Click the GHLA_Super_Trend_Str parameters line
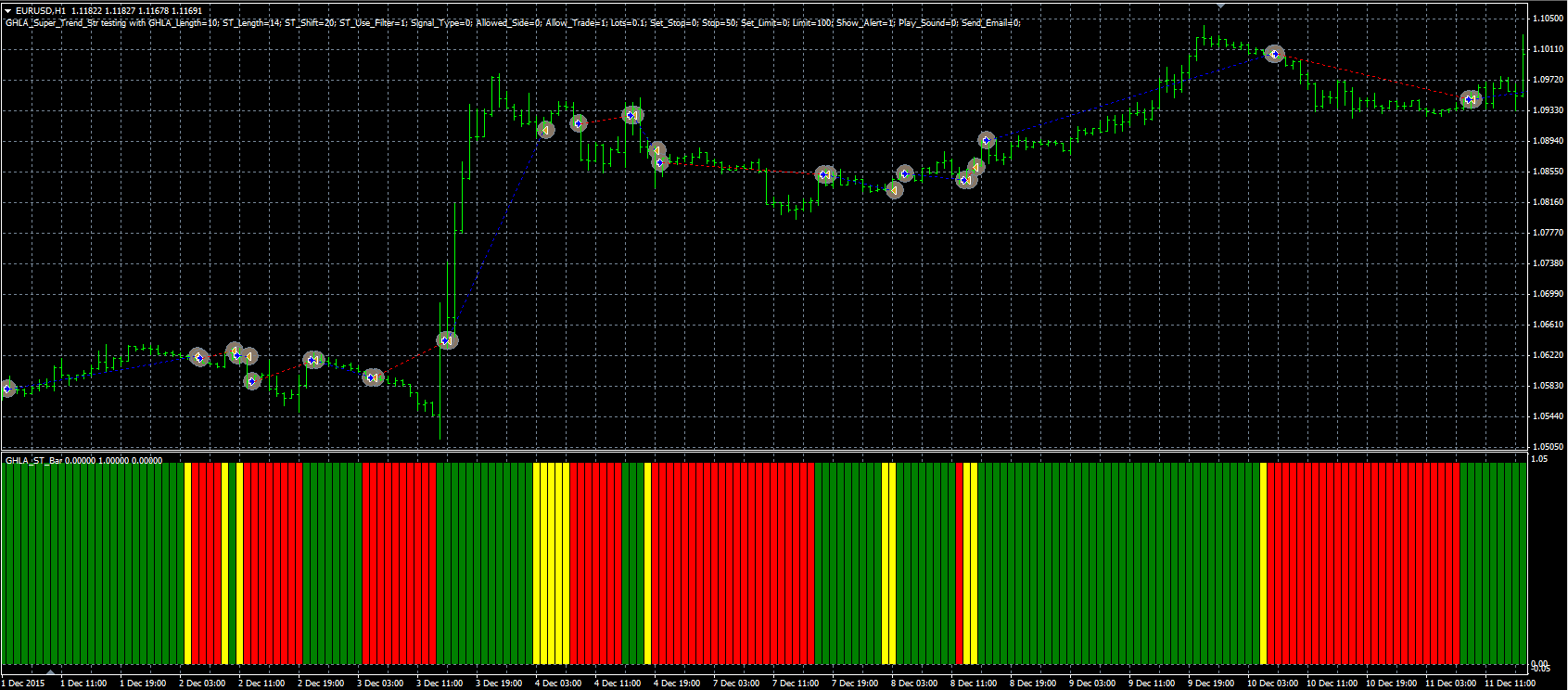The height and width of the screenshot is (690, 1568). 513,22
